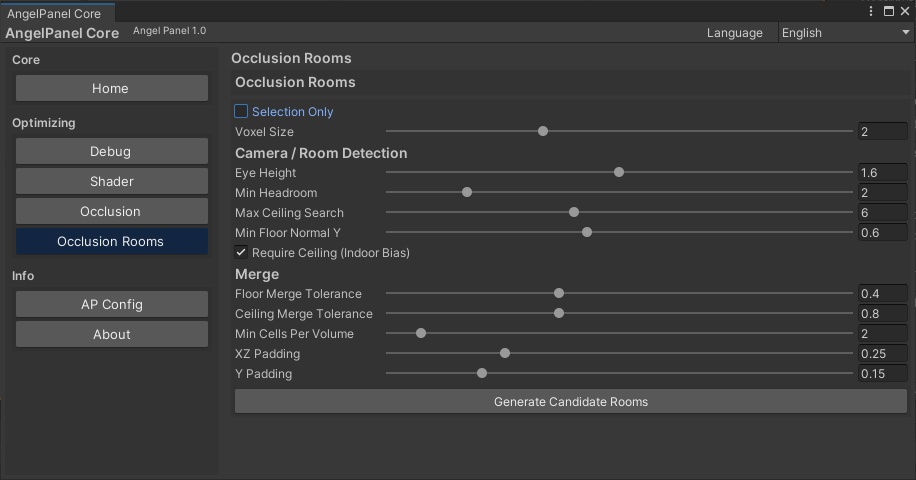Focus the XZ Padding field showing 0.25
The height and width of the screenshot is (480, 916).
tap(882, 353)
